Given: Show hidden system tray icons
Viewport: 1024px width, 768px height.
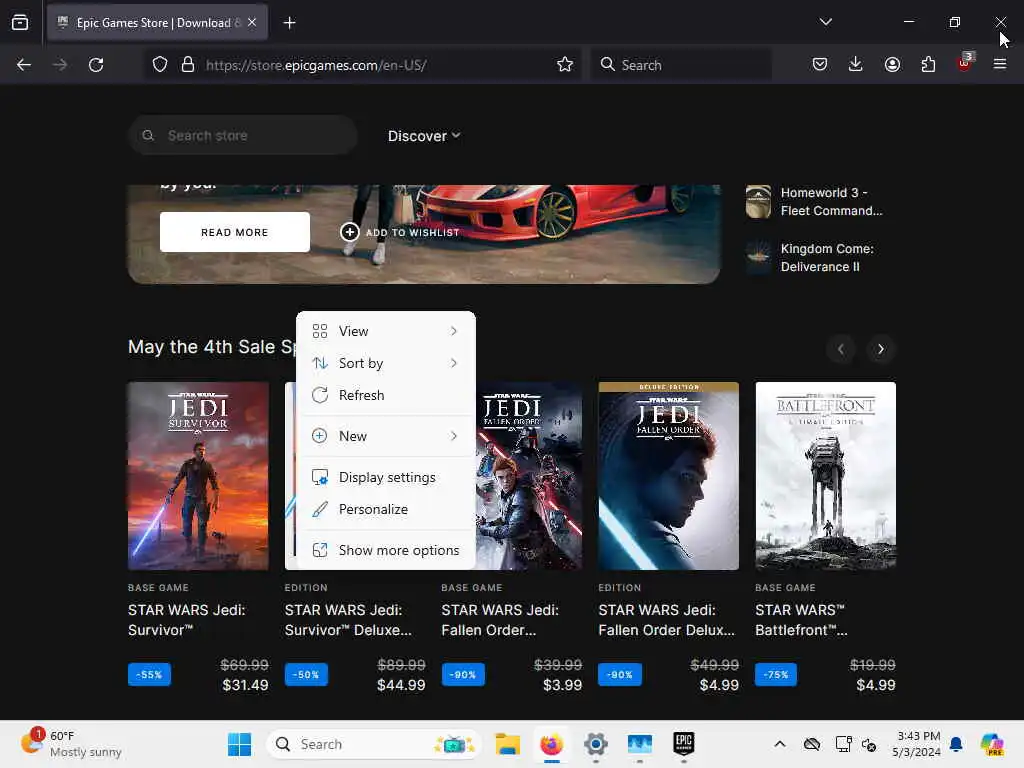Looking at the screenshot, I should point(780,744).
